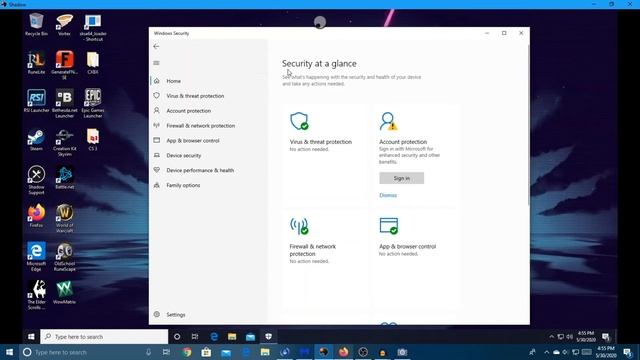
Task: Expand the hamburger navigation menu in Windows Security
Action: (x=156, y=63)
